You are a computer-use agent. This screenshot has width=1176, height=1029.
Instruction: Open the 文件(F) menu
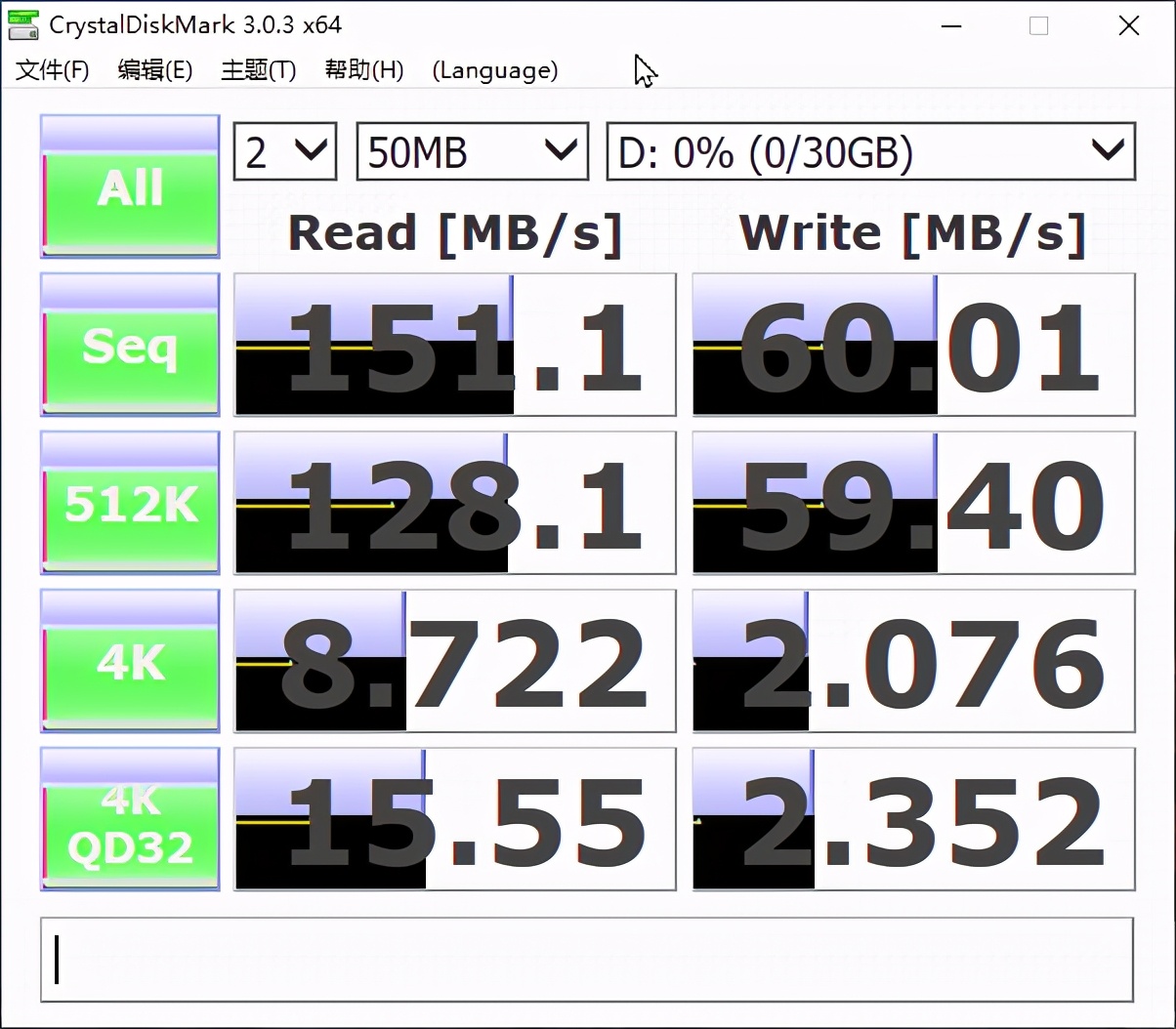pos(53,70)
